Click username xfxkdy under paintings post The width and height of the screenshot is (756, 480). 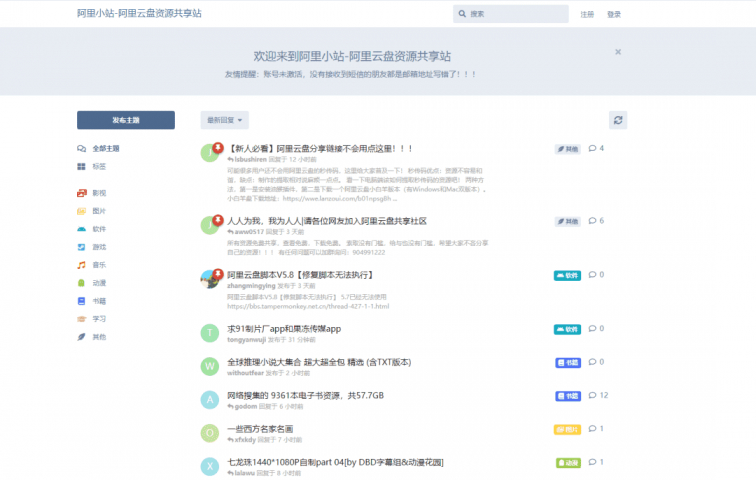(245, 440)
